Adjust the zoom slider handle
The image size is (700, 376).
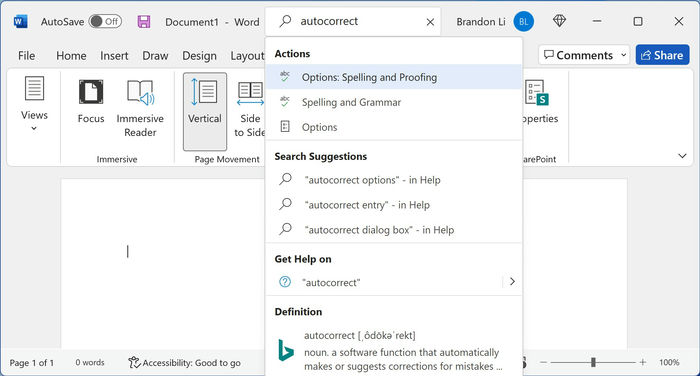pyautogui.click(x=593, y=362)
